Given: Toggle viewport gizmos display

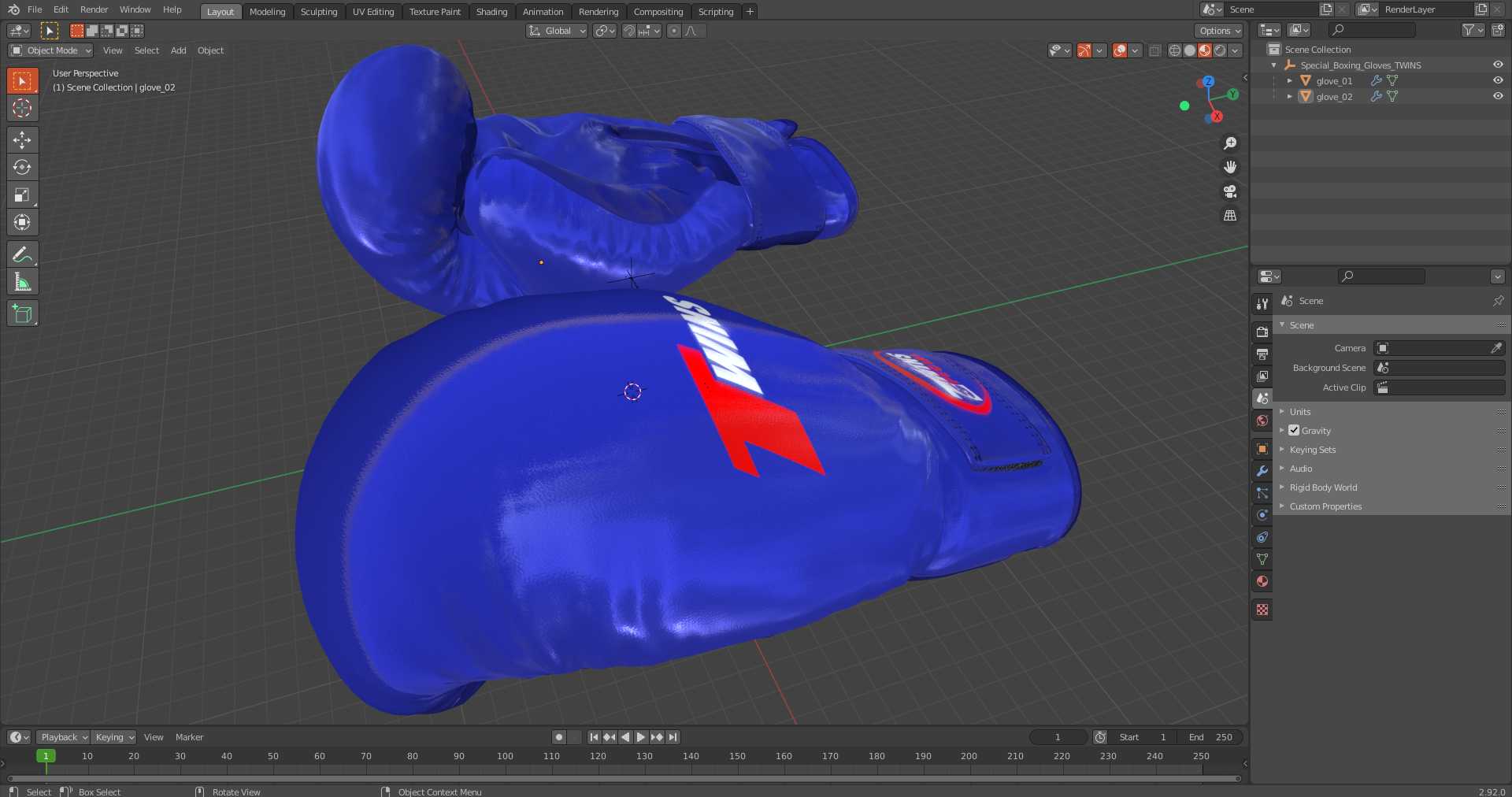Looking at the screenshot, I should 1084,50.
